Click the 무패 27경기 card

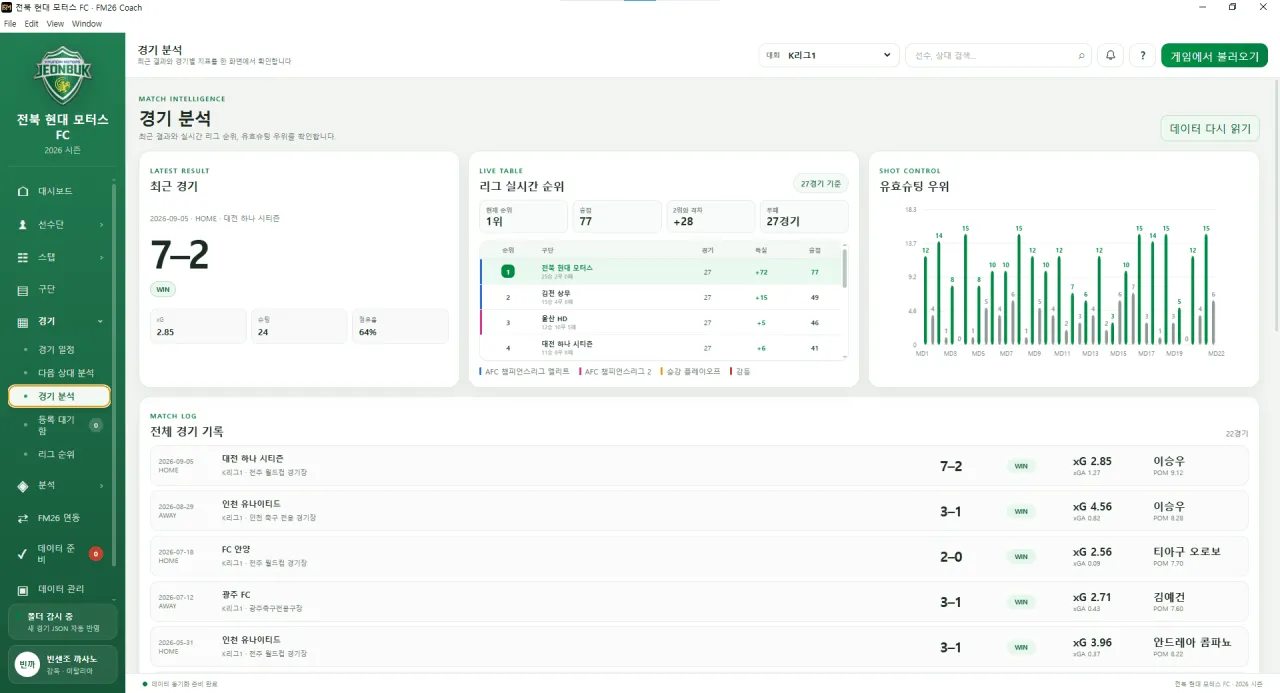(804, 216)
